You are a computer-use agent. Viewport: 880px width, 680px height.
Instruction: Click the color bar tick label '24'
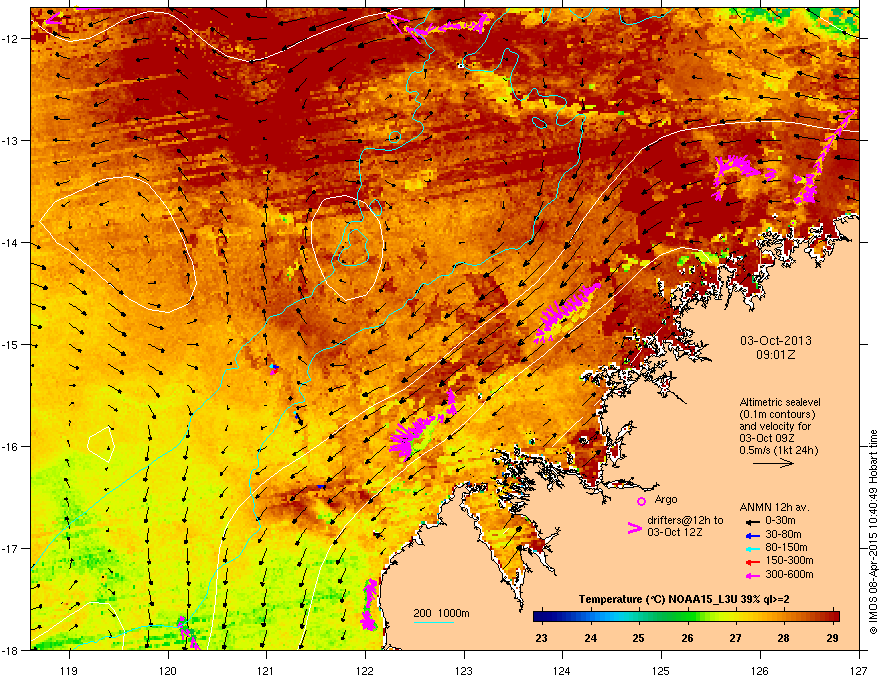[x=590, y=638]
